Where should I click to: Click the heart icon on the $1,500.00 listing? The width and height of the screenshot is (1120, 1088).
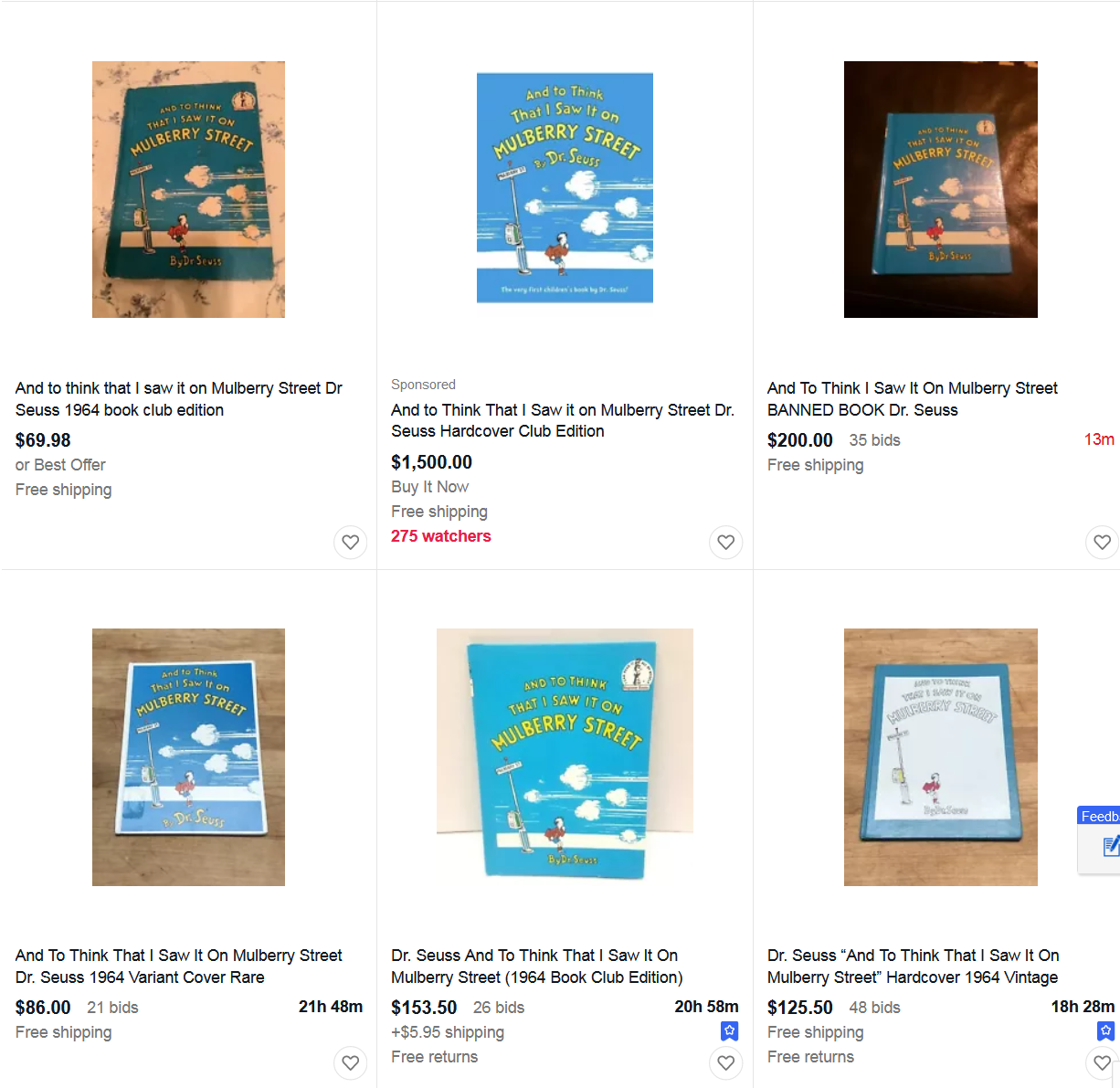point(726,543)
